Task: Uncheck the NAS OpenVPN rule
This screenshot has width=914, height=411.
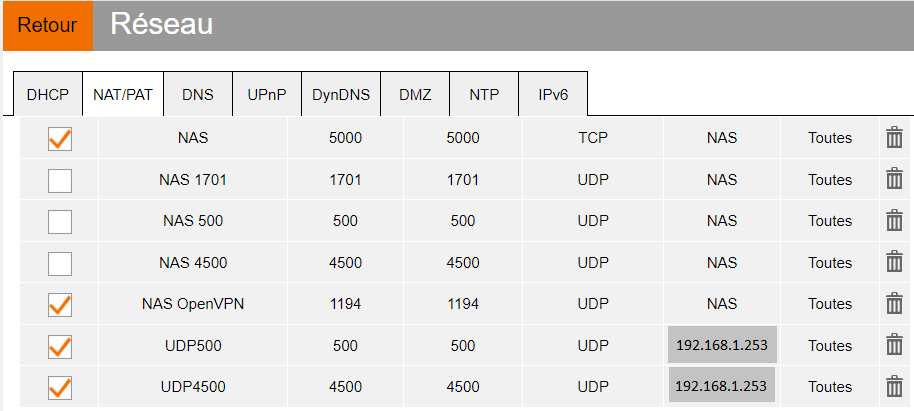Action: click(60, 305)
